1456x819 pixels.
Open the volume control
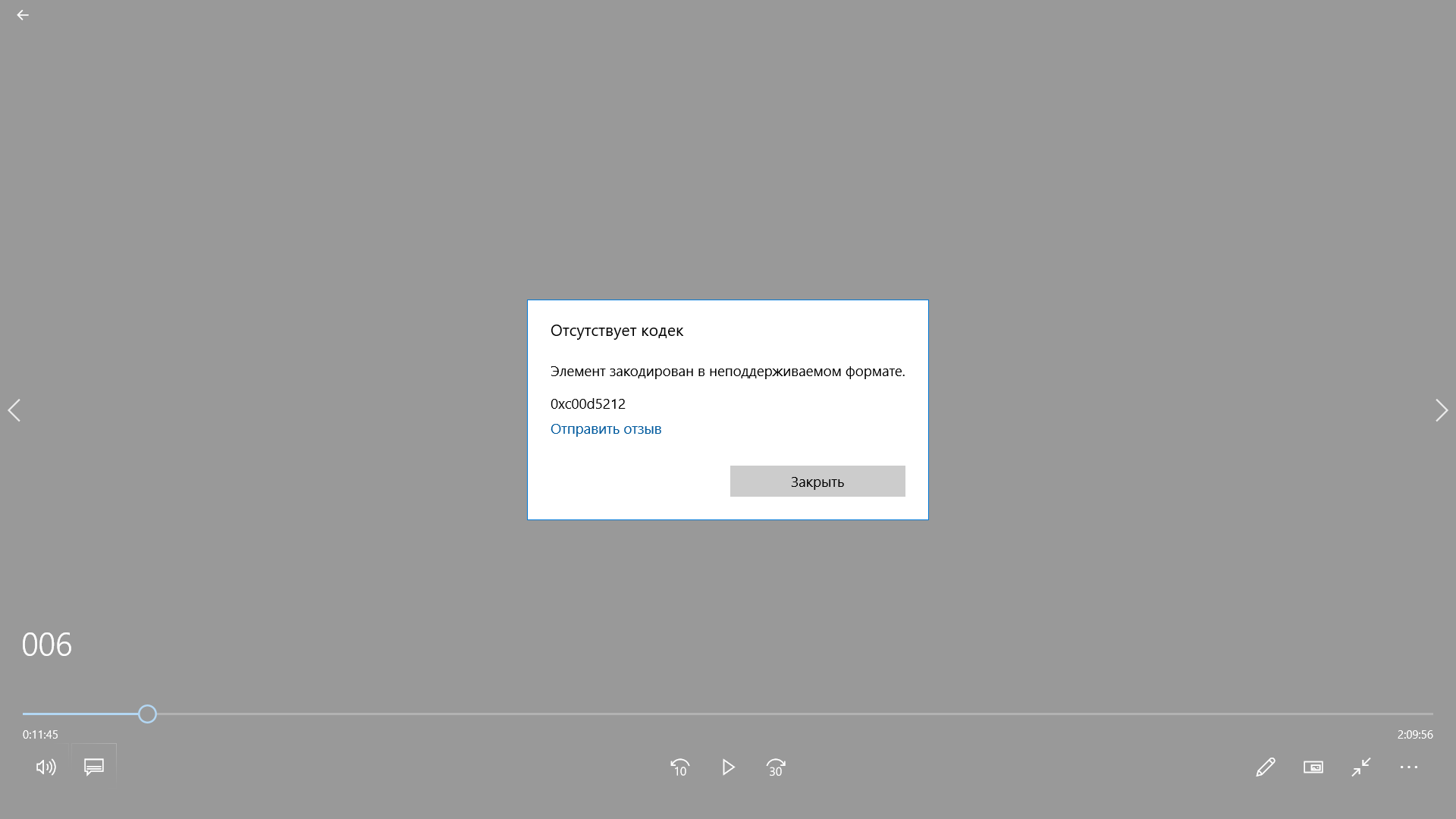[45, 767]
